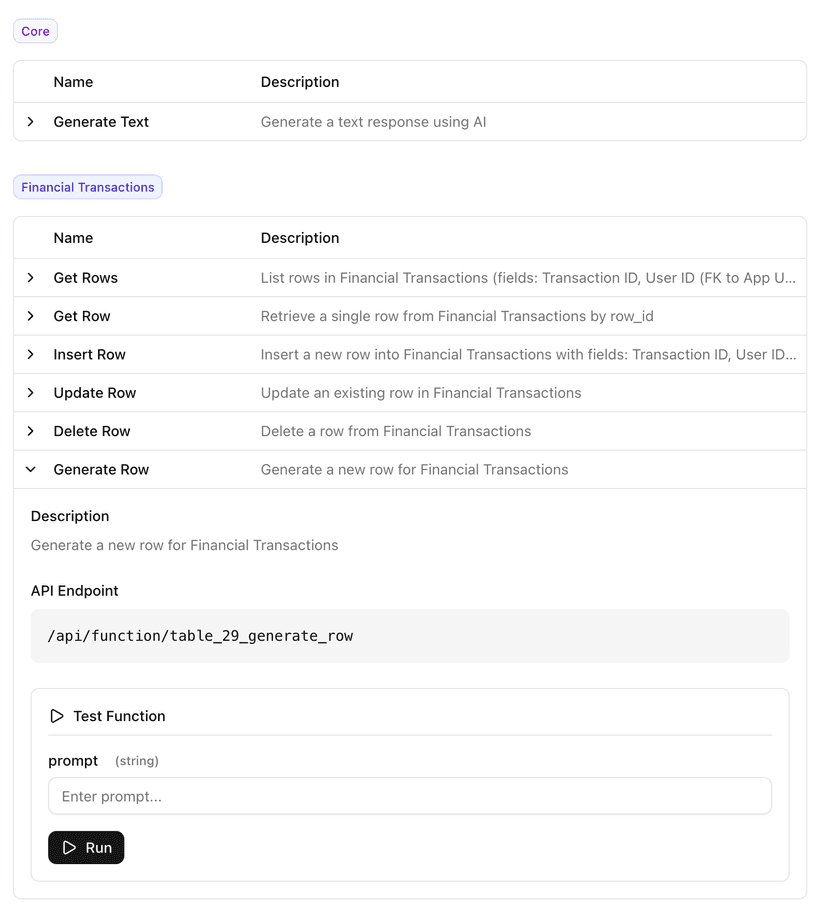
Task: Select the Core category badge
Action: pos(35,31)
